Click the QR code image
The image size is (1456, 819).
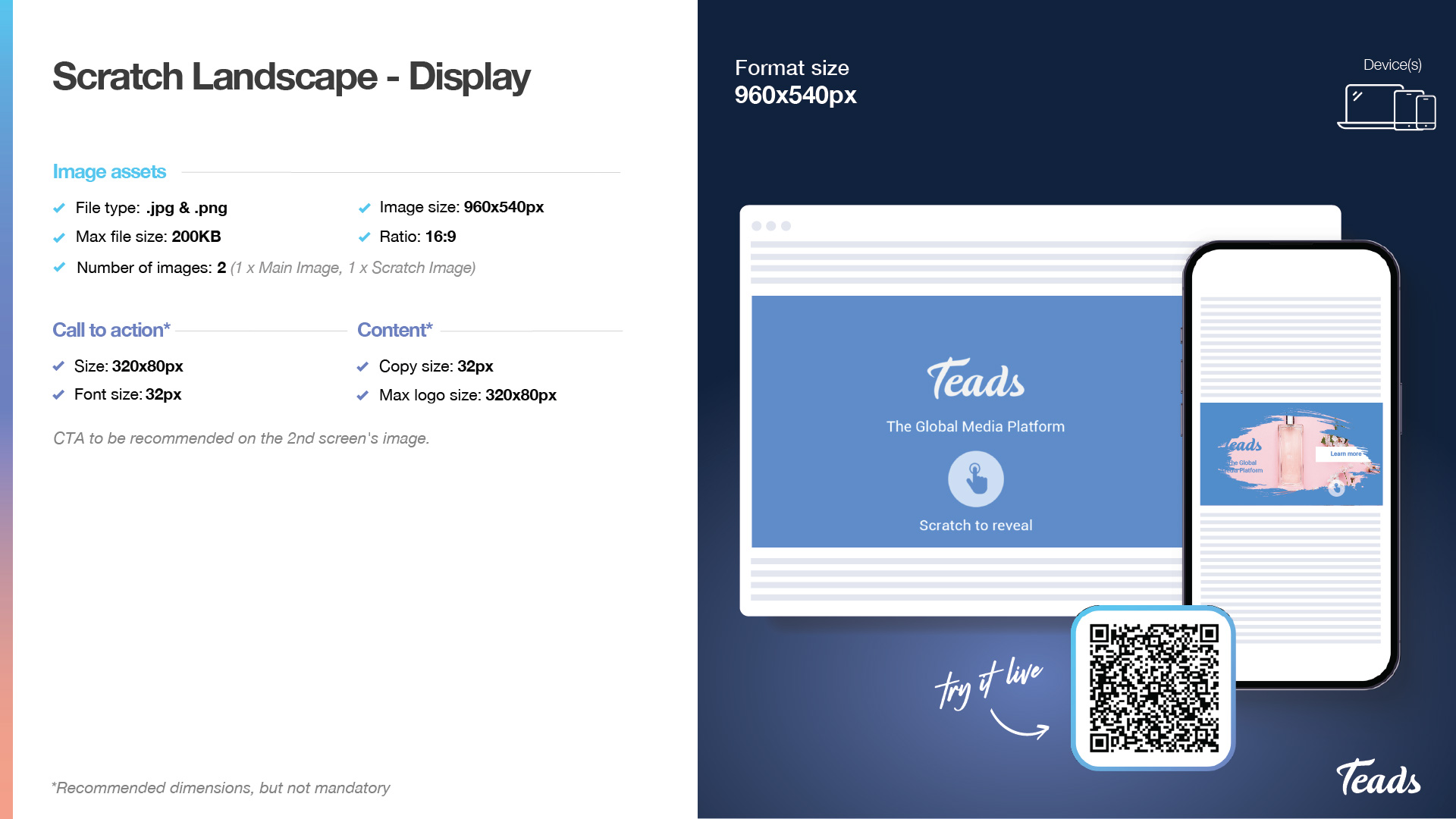click(1153, 688)
